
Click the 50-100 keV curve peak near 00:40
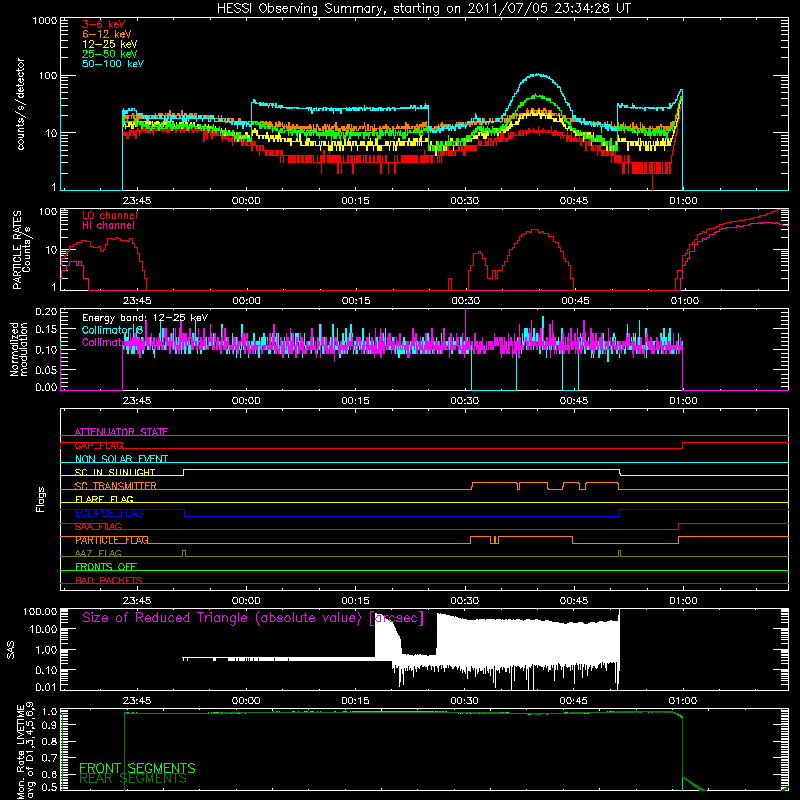coord(537,75)
